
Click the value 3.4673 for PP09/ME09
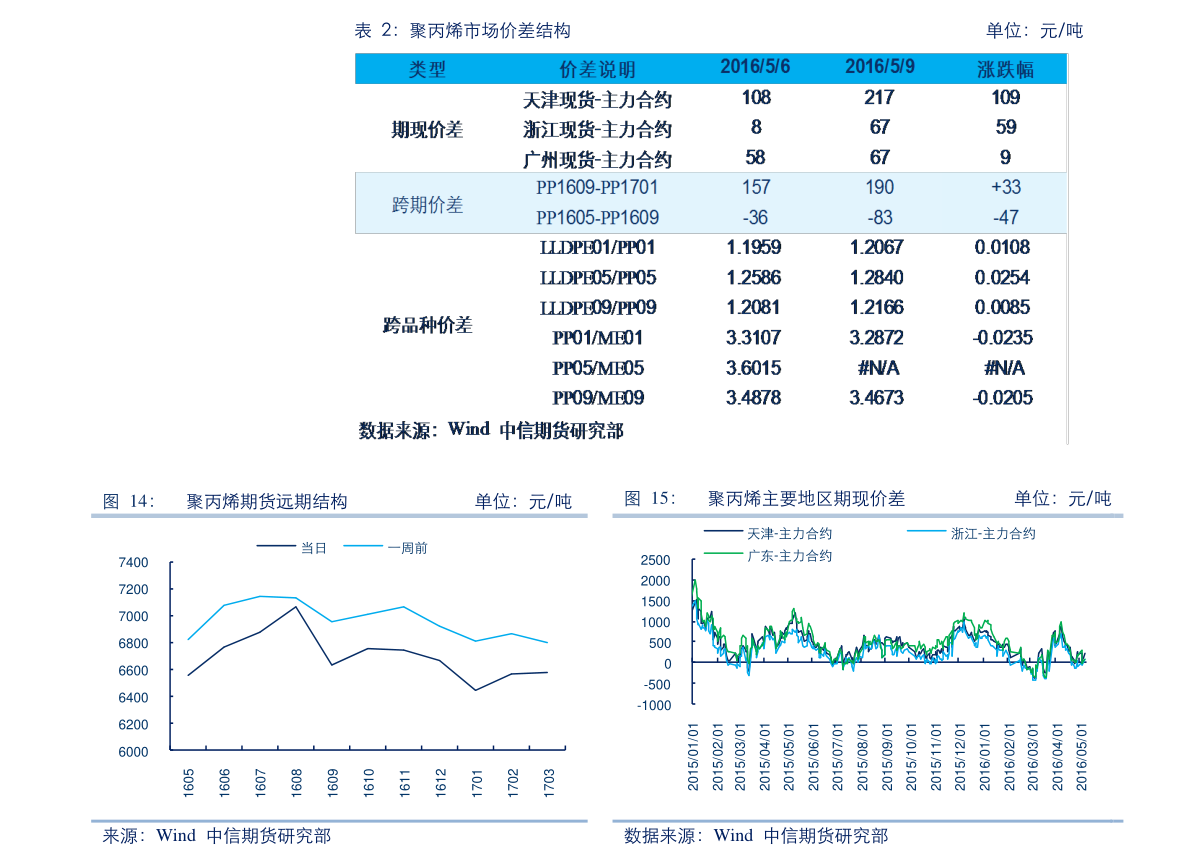pyautogui.click(x=877, y=397)
